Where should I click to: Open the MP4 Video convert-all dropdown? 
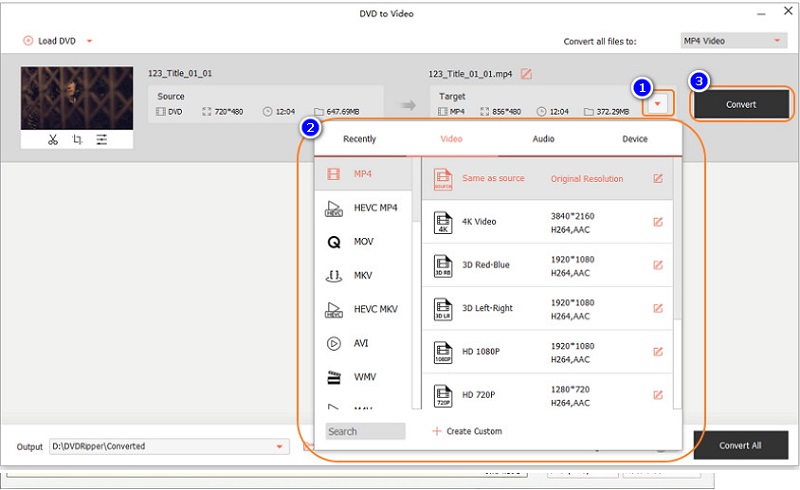click(x=733, y=41)
